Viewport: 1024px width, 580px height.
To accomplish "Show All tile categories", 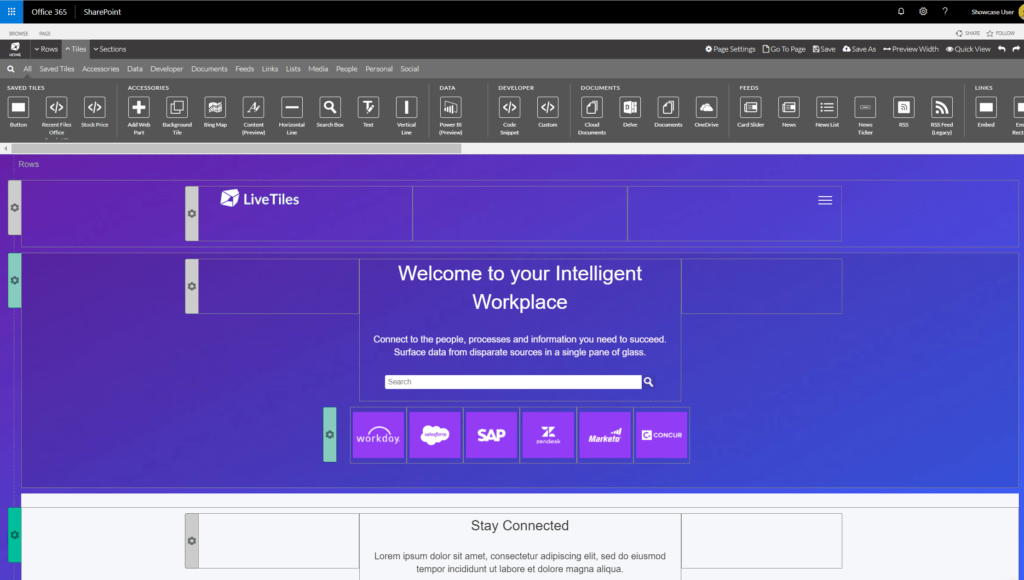I will [27, 69].
